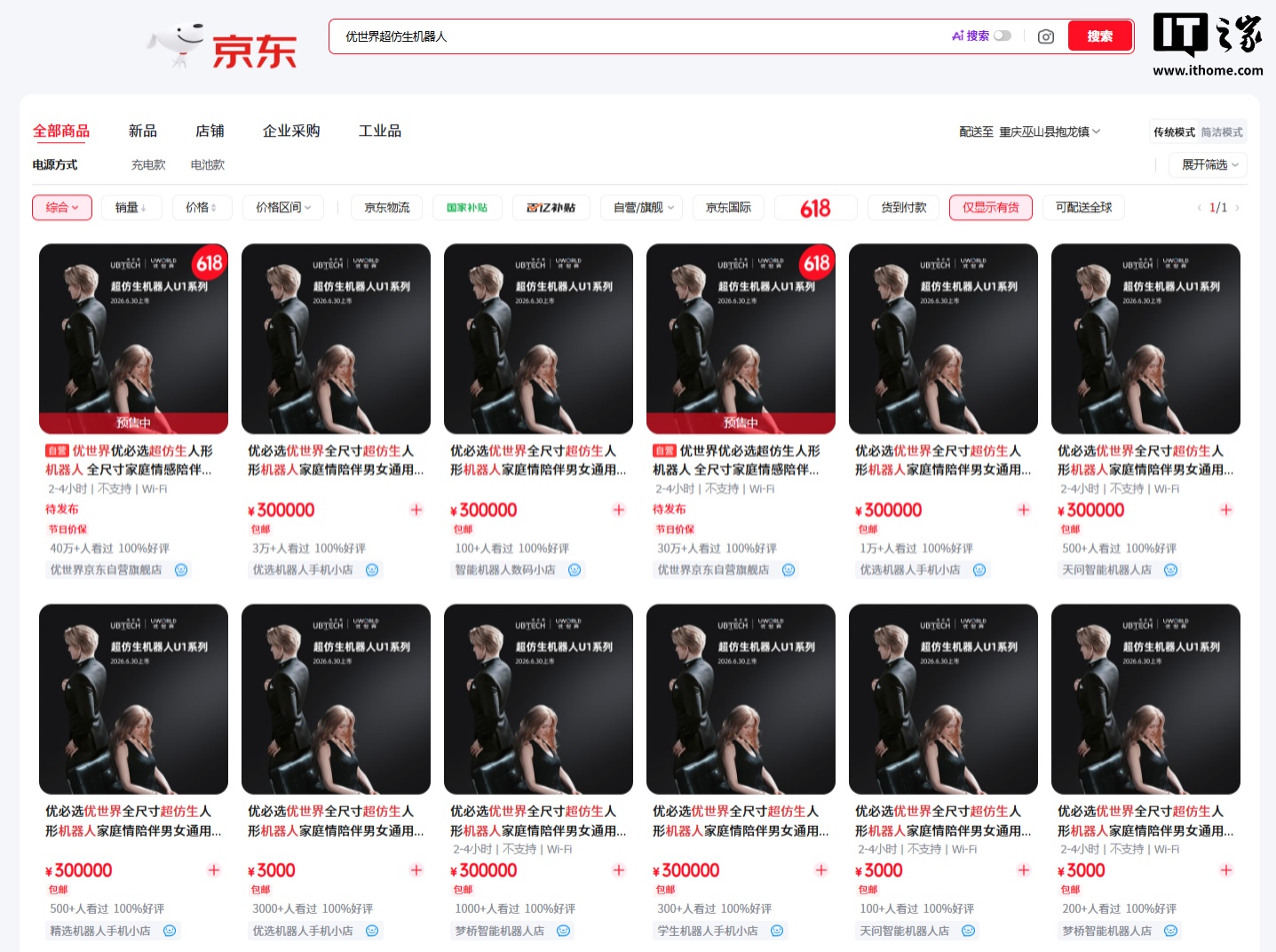Viewport: 1276px width, 952px height.
Task: Select 传统模式 view
Action: (x=1174, y=132)
